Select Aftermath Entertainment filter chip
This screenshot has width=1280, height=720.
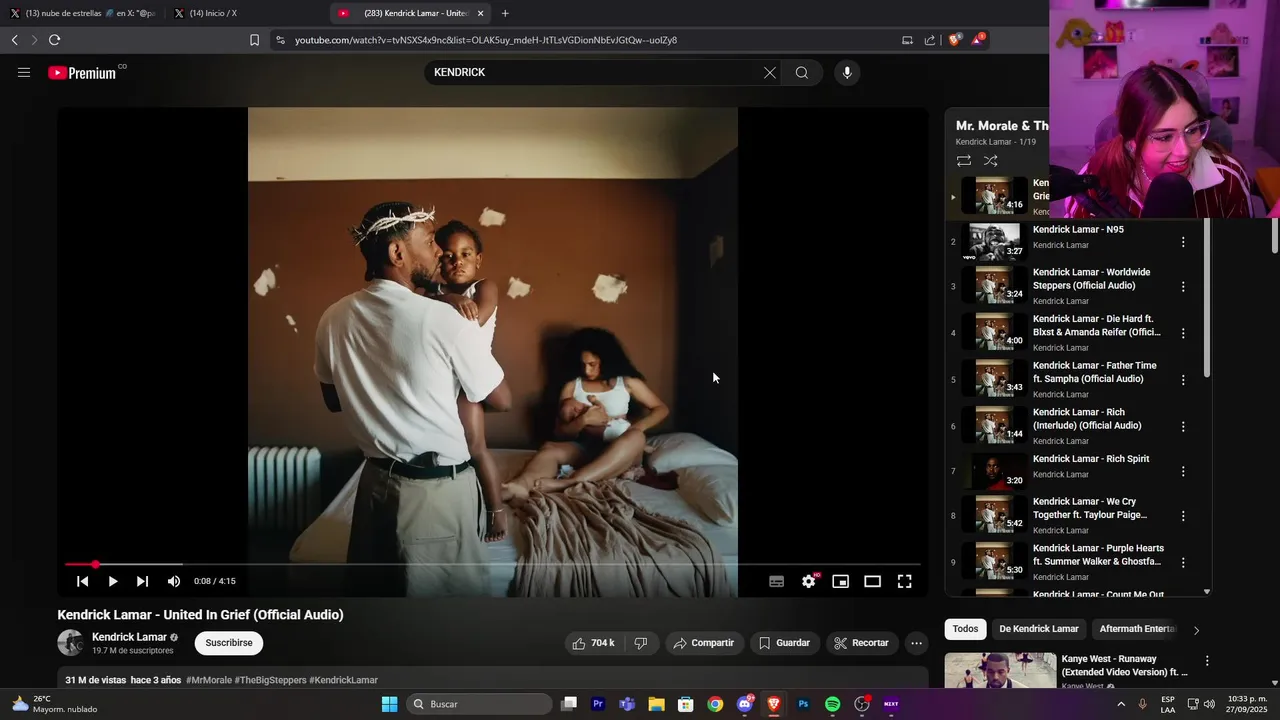click(1137, 629)
